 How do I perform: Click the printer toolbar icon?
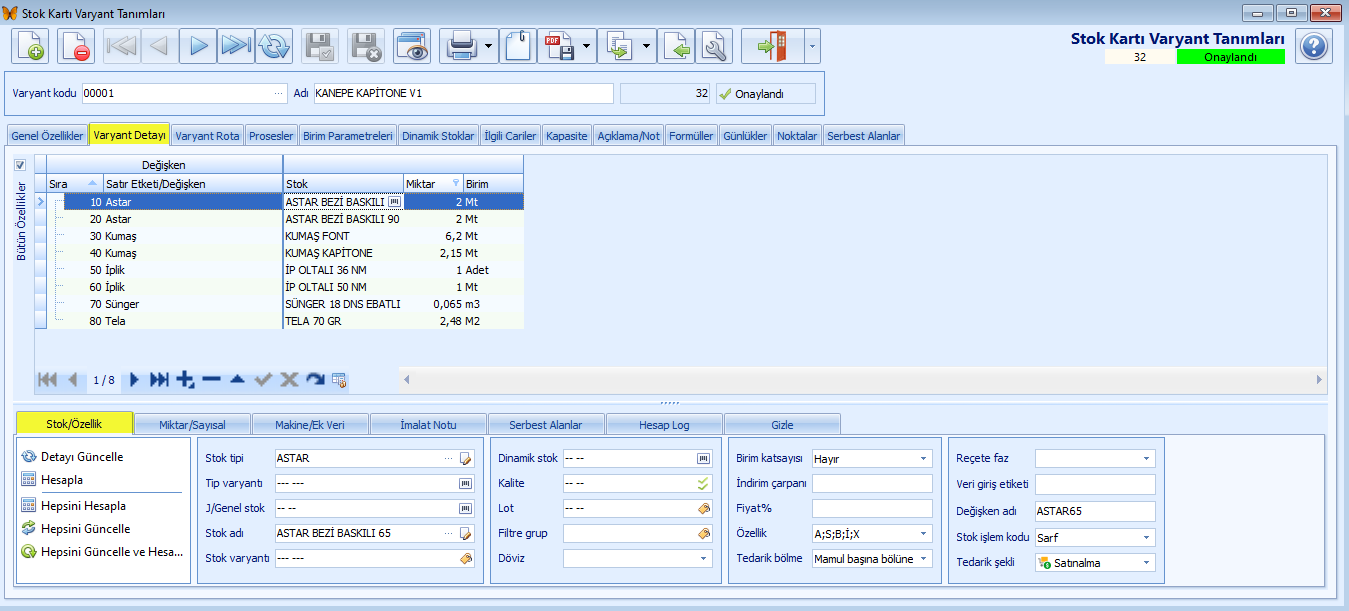(x=460, y=46)
